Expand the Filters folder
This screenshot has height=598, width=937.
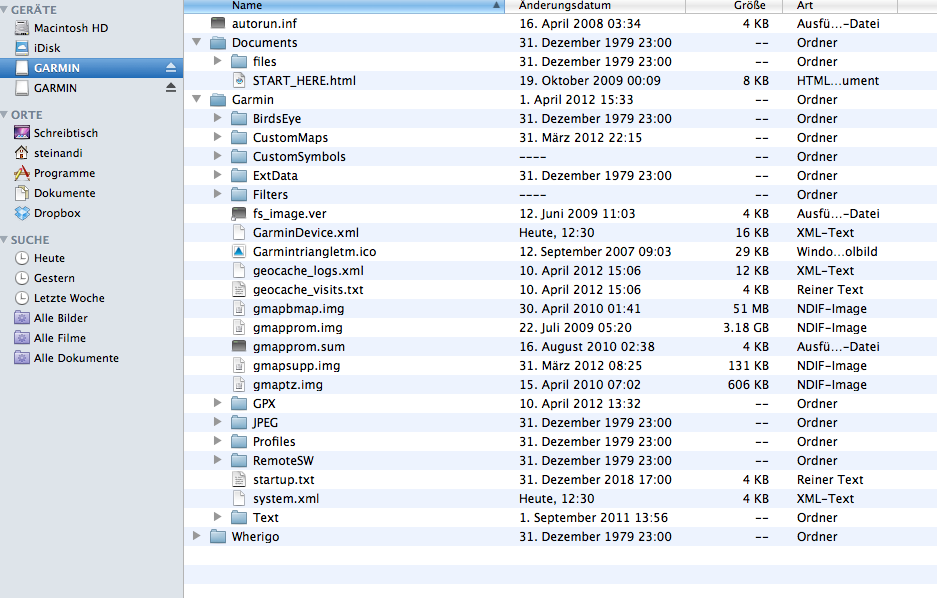[218, 194]
